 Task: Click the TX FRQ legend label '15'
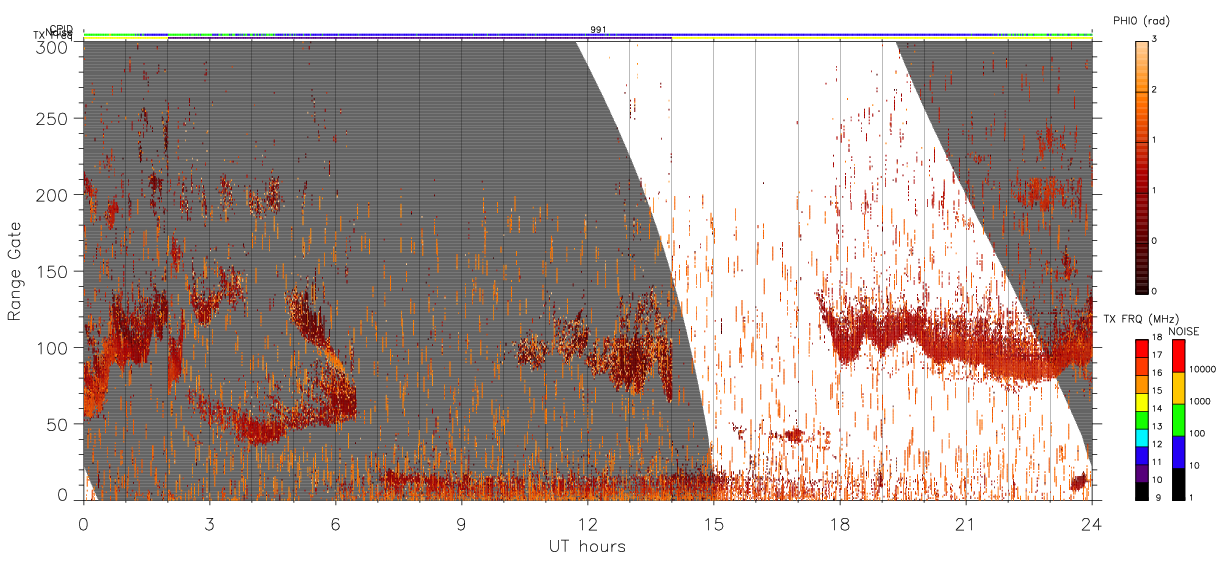1157,391
